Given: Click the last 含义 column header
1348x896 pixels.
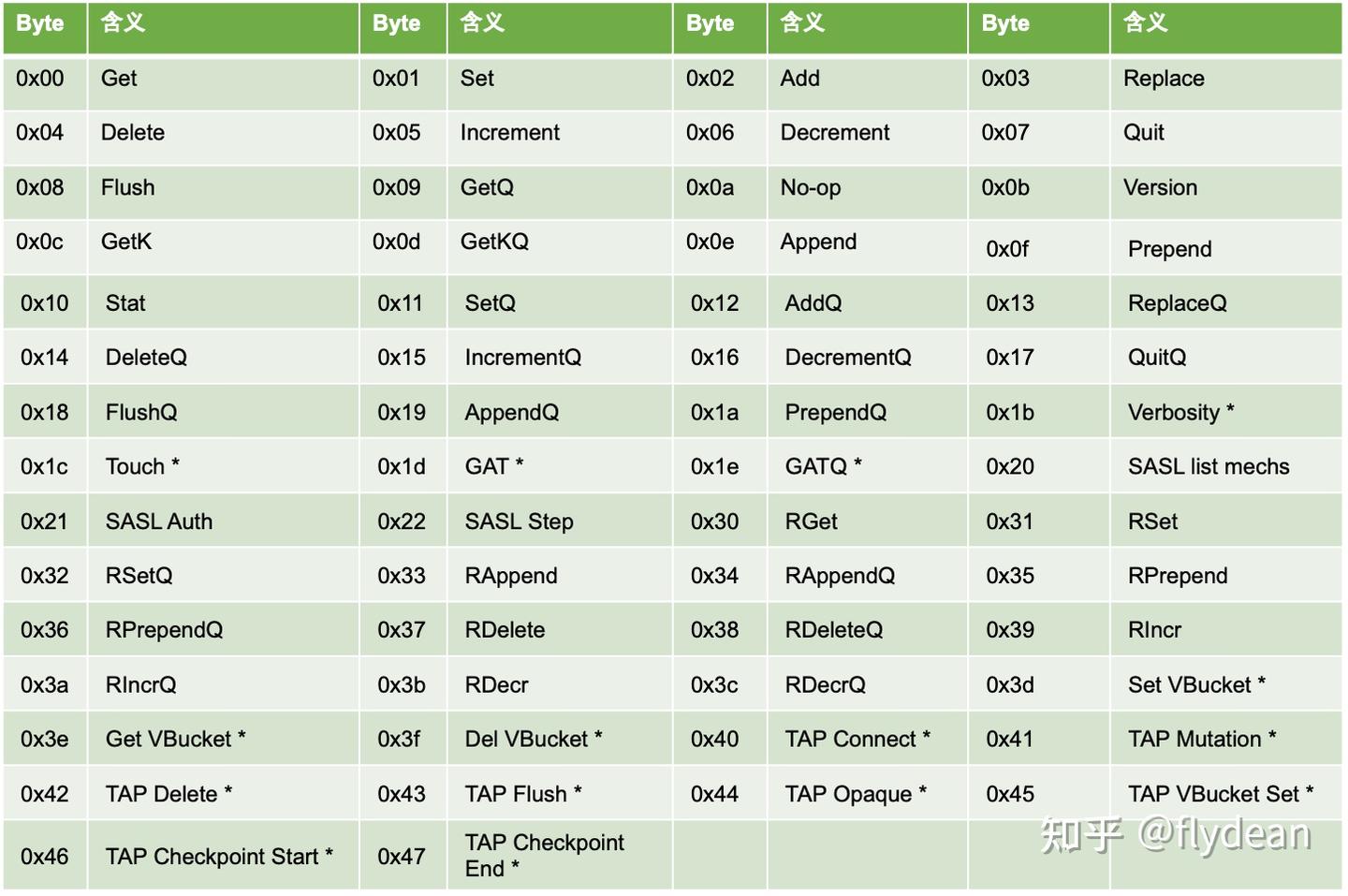Looking at the screenshot, I should pyautogui.click(x=1146, y=24).
